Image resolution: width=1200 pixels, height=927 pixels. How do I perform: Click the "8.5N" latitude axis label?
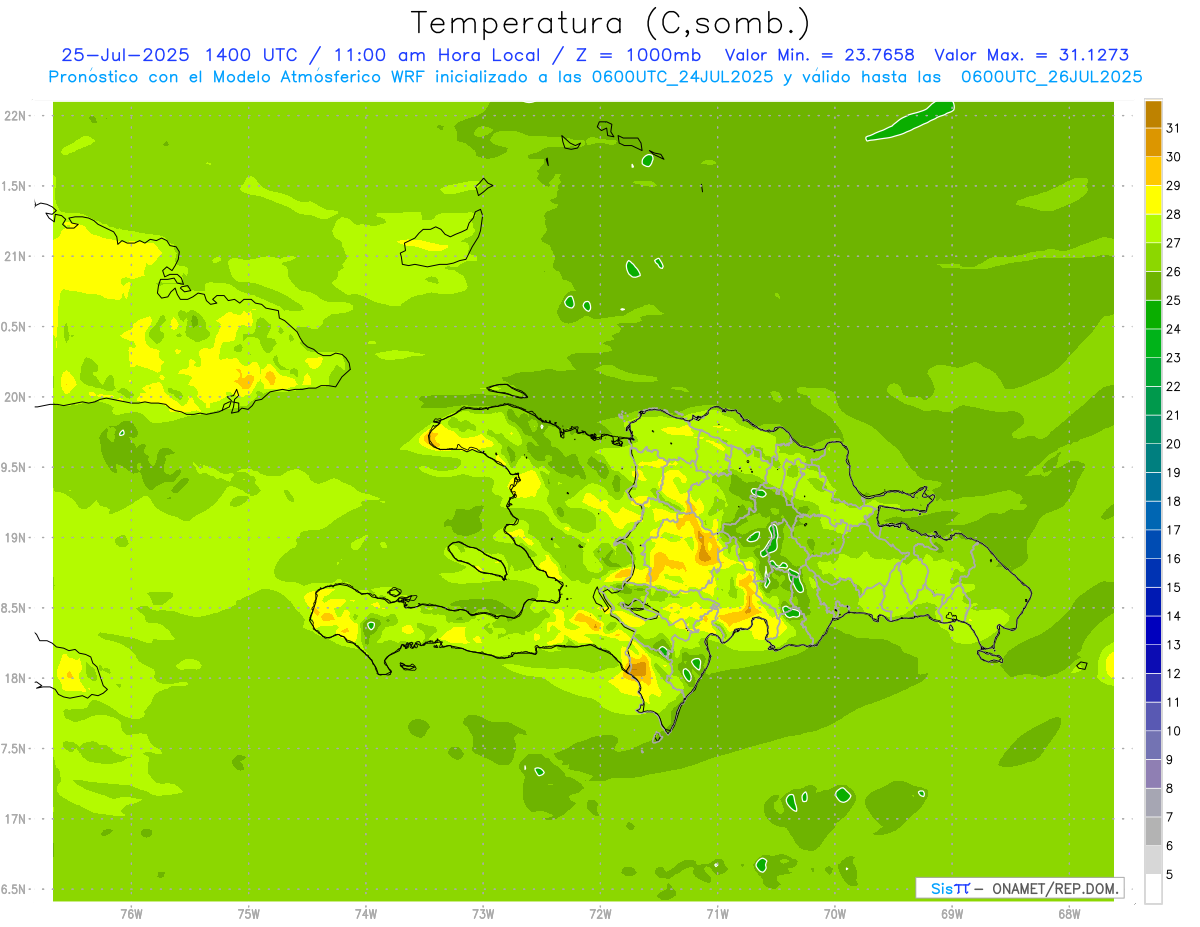tap(13, 608)
